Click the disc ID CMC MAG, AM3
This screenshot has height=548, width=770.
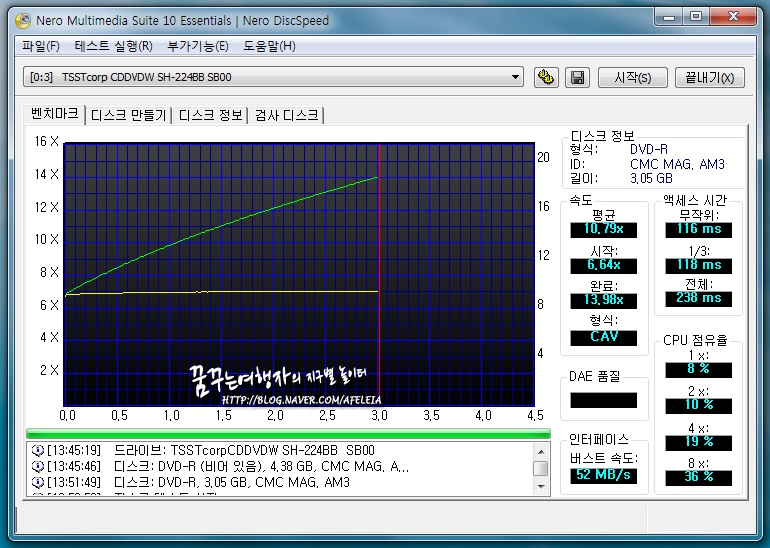[x=677, y=164]
